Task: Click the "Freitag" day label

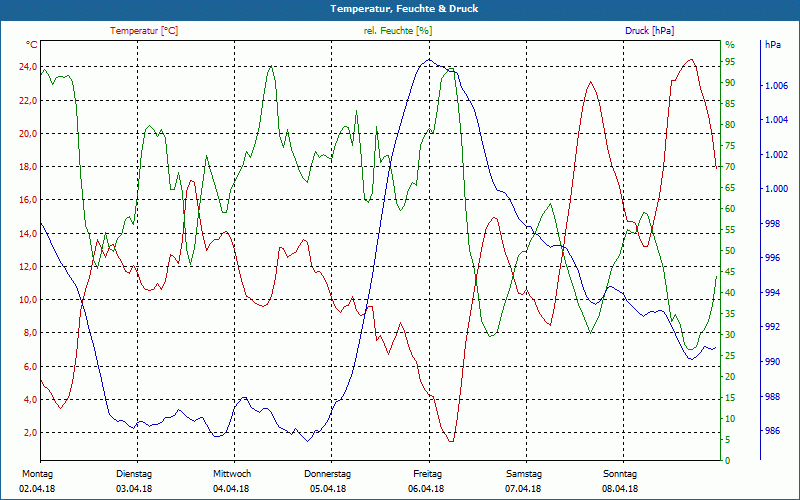Action: tap(428, 474)
